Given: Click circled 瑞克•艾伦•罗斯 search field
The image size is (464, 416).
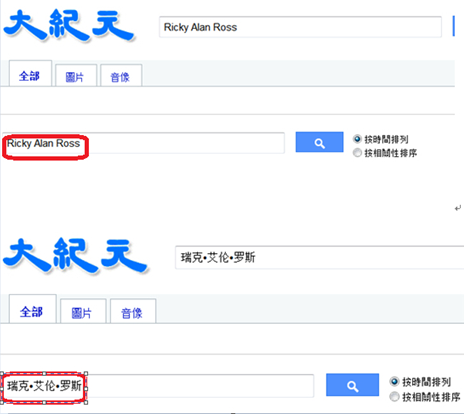Looking at the screenshot, I should pyautogui.click(x=158, y=386).
